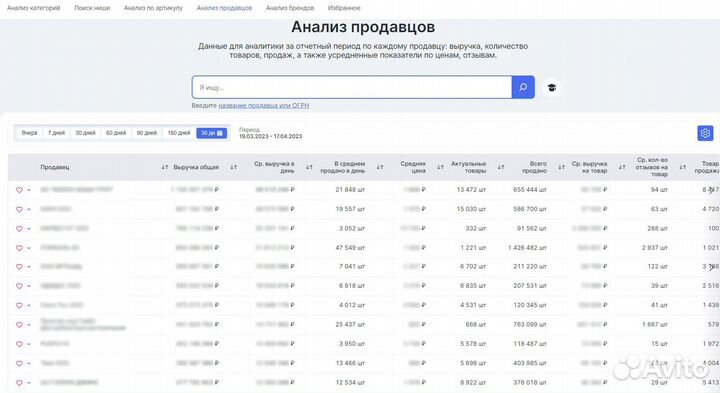This screenshot has height=393, width=720.
Task: Sort by the Продавец column arrows
Action: pyautogui.click(x=165, y=167)
